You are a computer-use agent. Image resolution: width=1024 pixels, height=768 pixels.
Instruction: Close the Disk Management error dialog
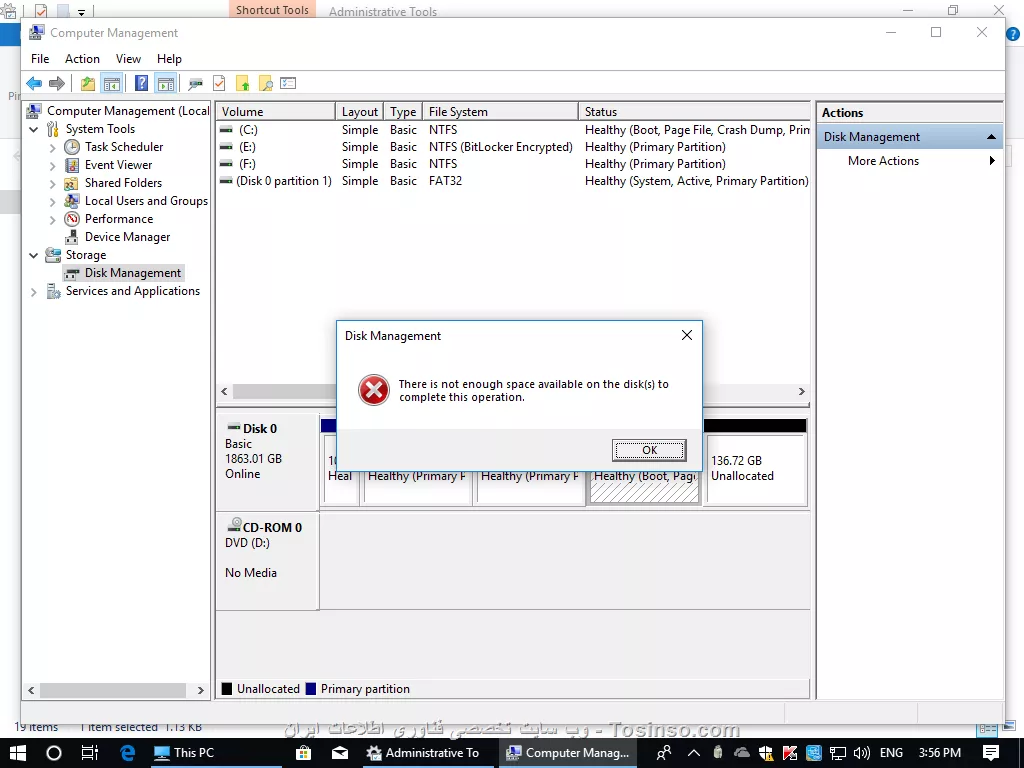(687, 335)
